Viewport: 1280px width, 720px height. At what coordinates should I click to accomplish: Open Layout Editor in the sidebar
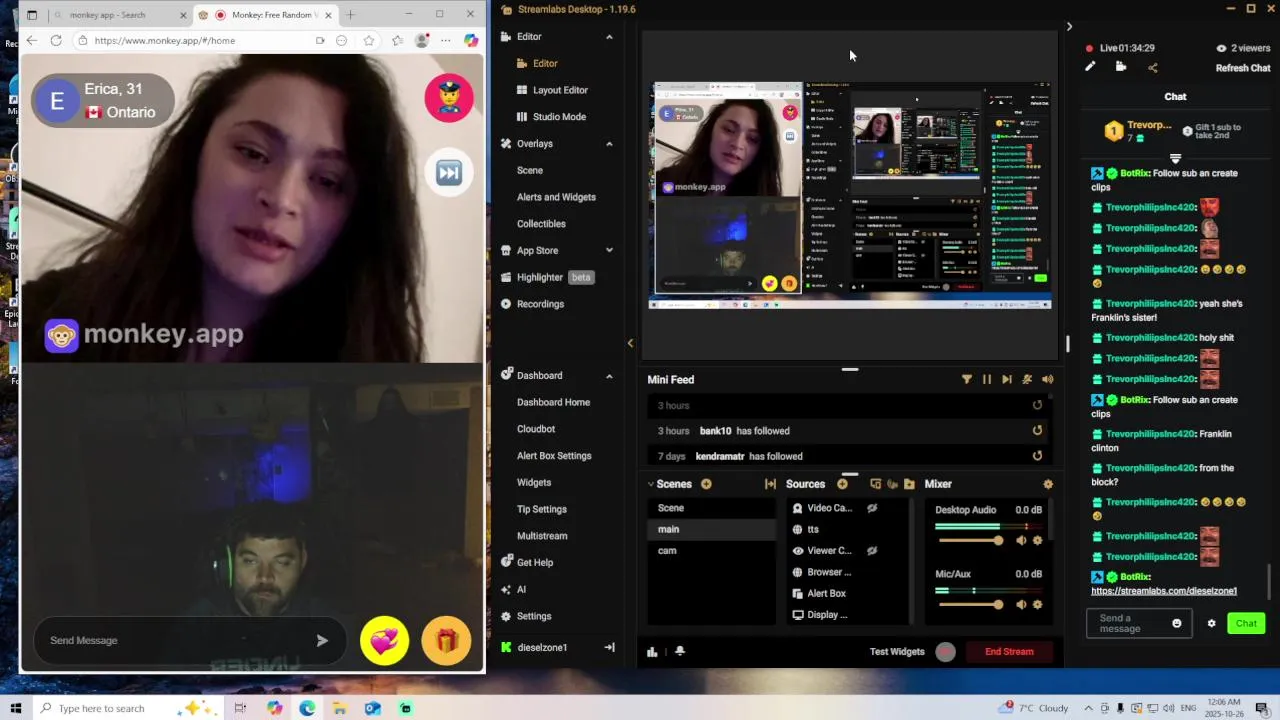pos(560,90)
